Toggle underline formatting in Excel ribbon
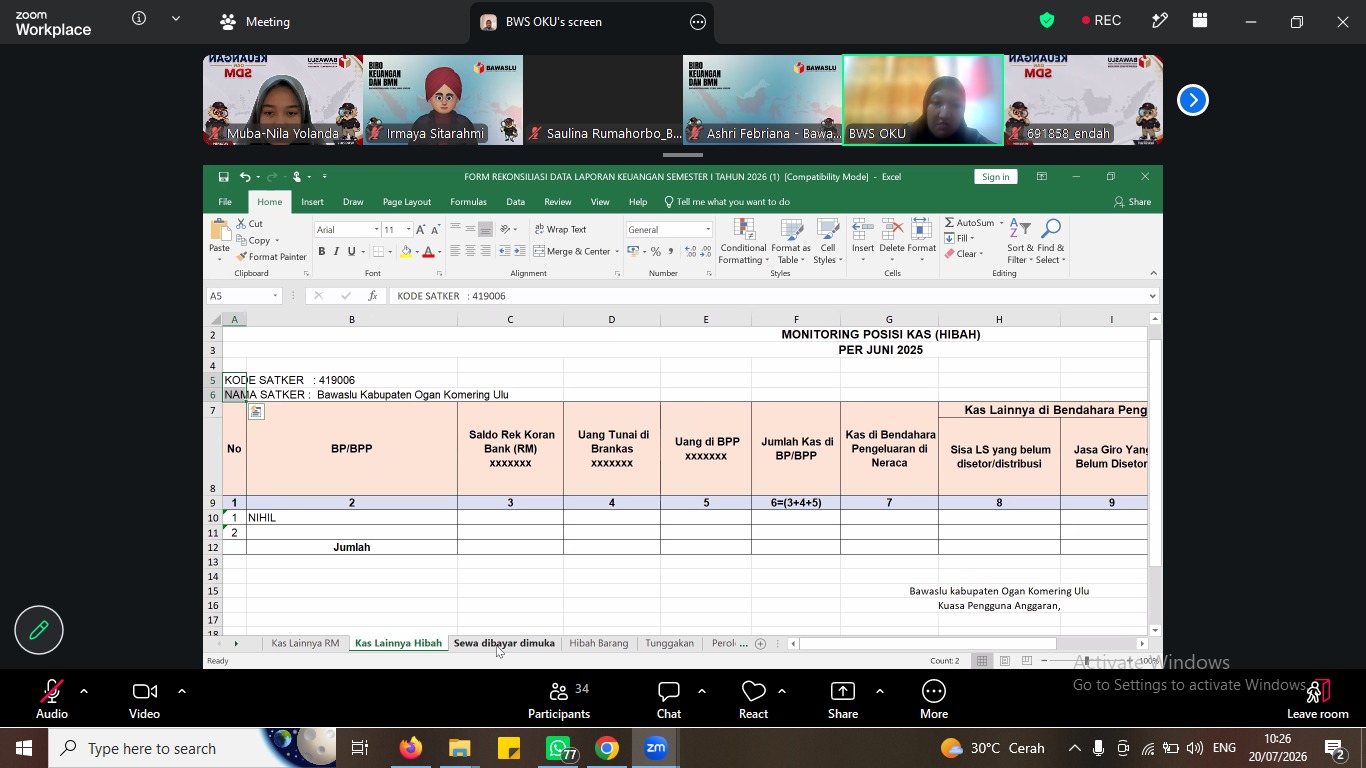This screenshot has height=768, width=1366. (351, 252)
